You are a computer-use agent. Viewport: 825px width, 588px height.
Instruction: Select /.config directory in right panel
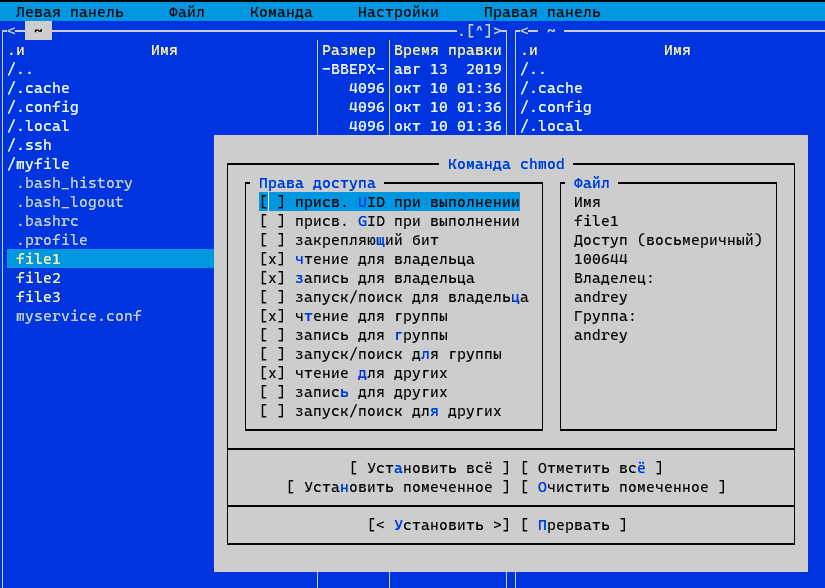[556, 107]
